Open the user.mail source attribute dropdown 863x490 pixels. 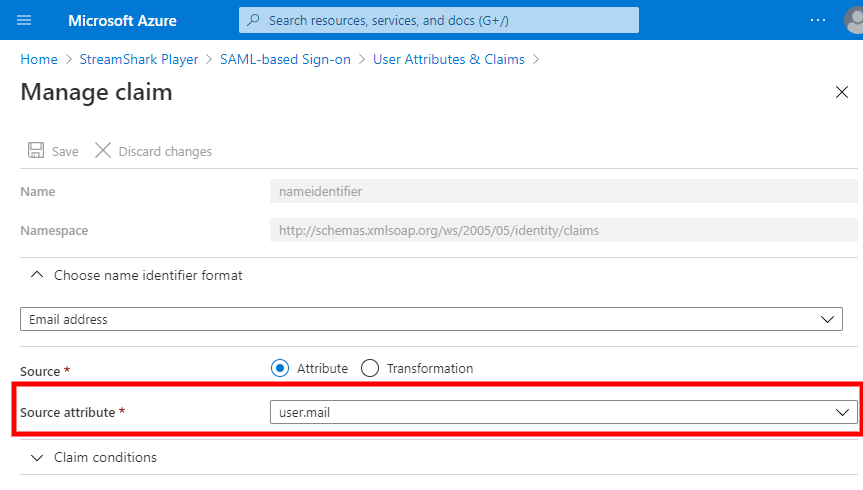[564, 412]
